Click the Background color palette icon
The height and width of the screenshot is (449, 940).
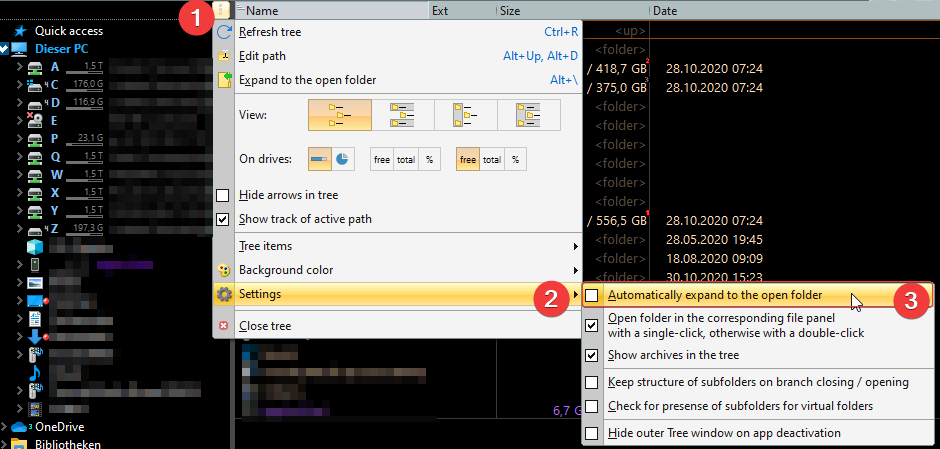point(224,270)
